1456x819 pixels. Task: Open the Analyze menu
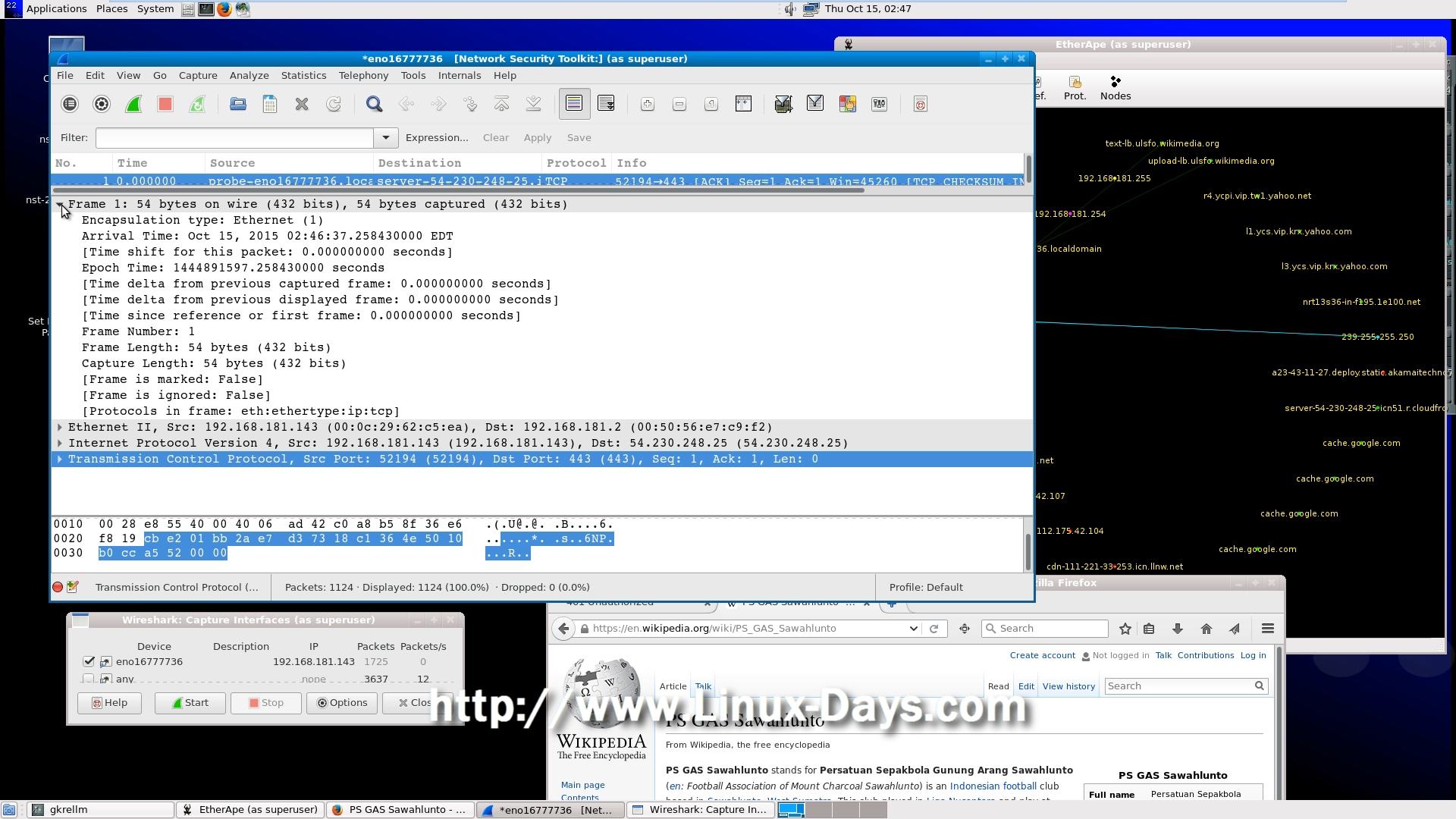(249, 75)
